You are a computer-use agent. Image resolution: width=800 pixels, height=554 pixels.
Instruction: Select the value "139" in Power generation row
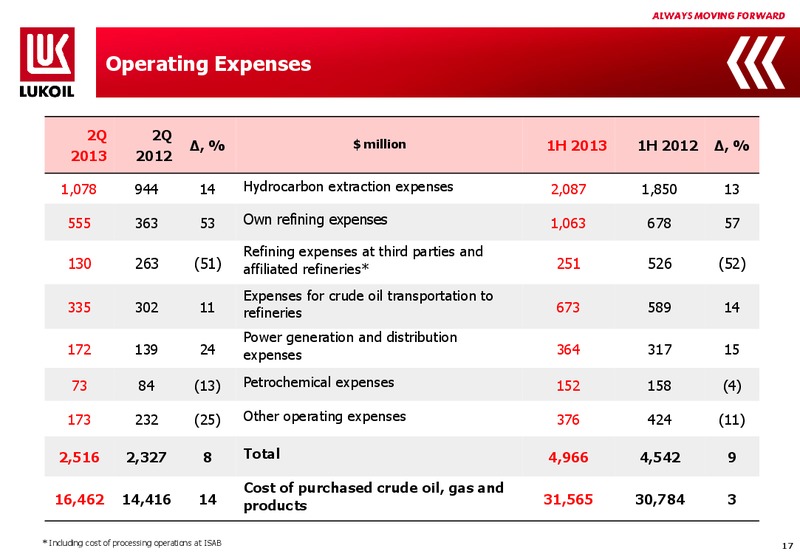pos(146,349)
